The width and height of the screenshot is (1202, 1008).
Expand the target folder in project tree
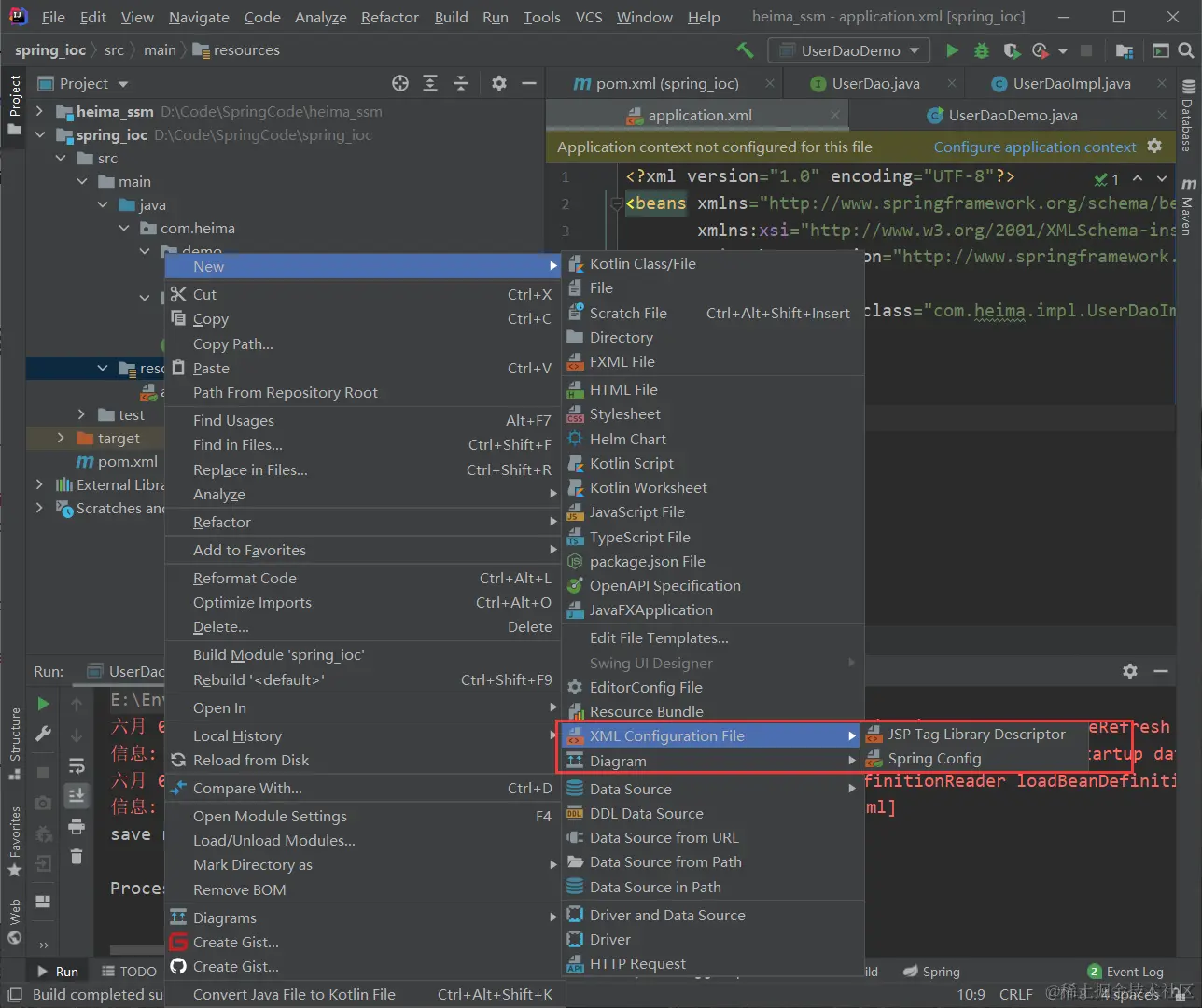point(62,438)
